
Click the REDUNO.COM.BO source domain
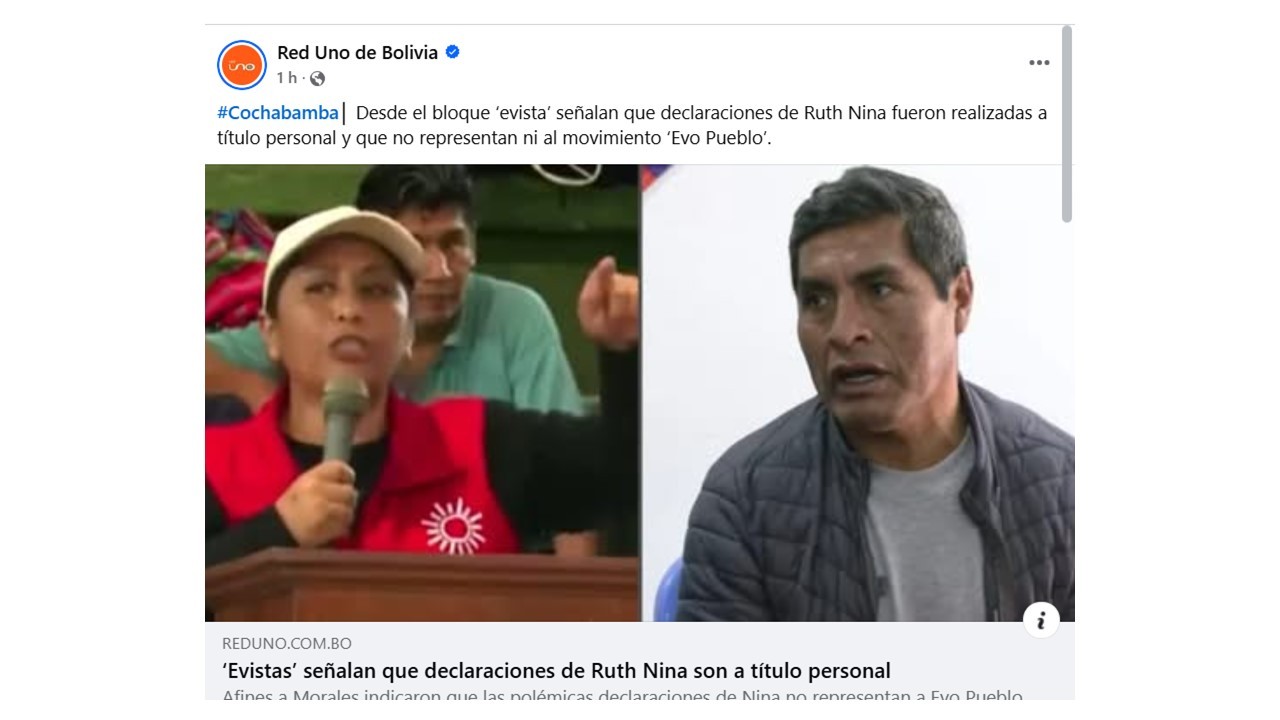pyautogui.click(x=287, y=644)
